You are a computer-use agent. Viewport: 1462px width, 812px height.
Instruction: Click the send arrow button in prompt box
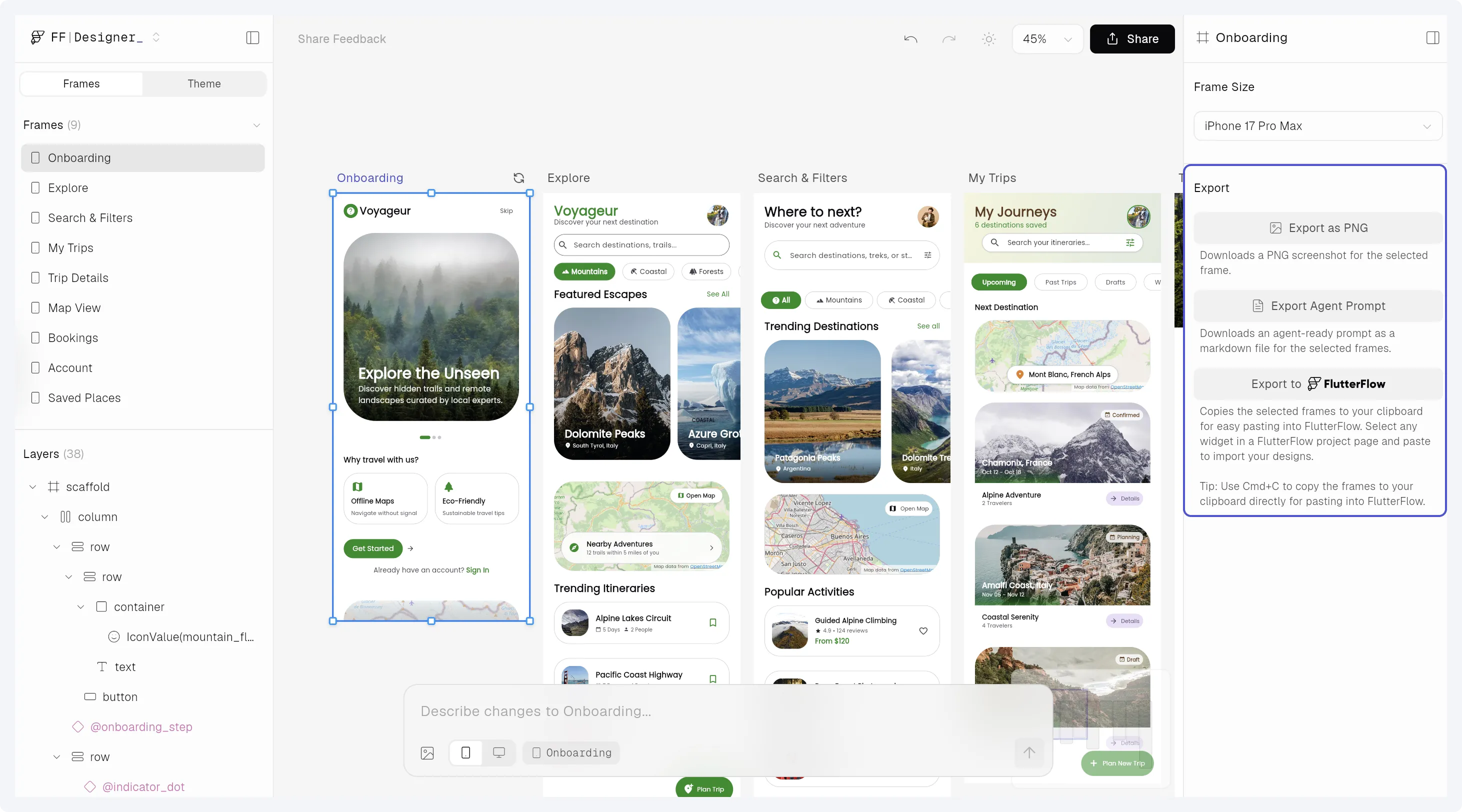pos(1029,752)
